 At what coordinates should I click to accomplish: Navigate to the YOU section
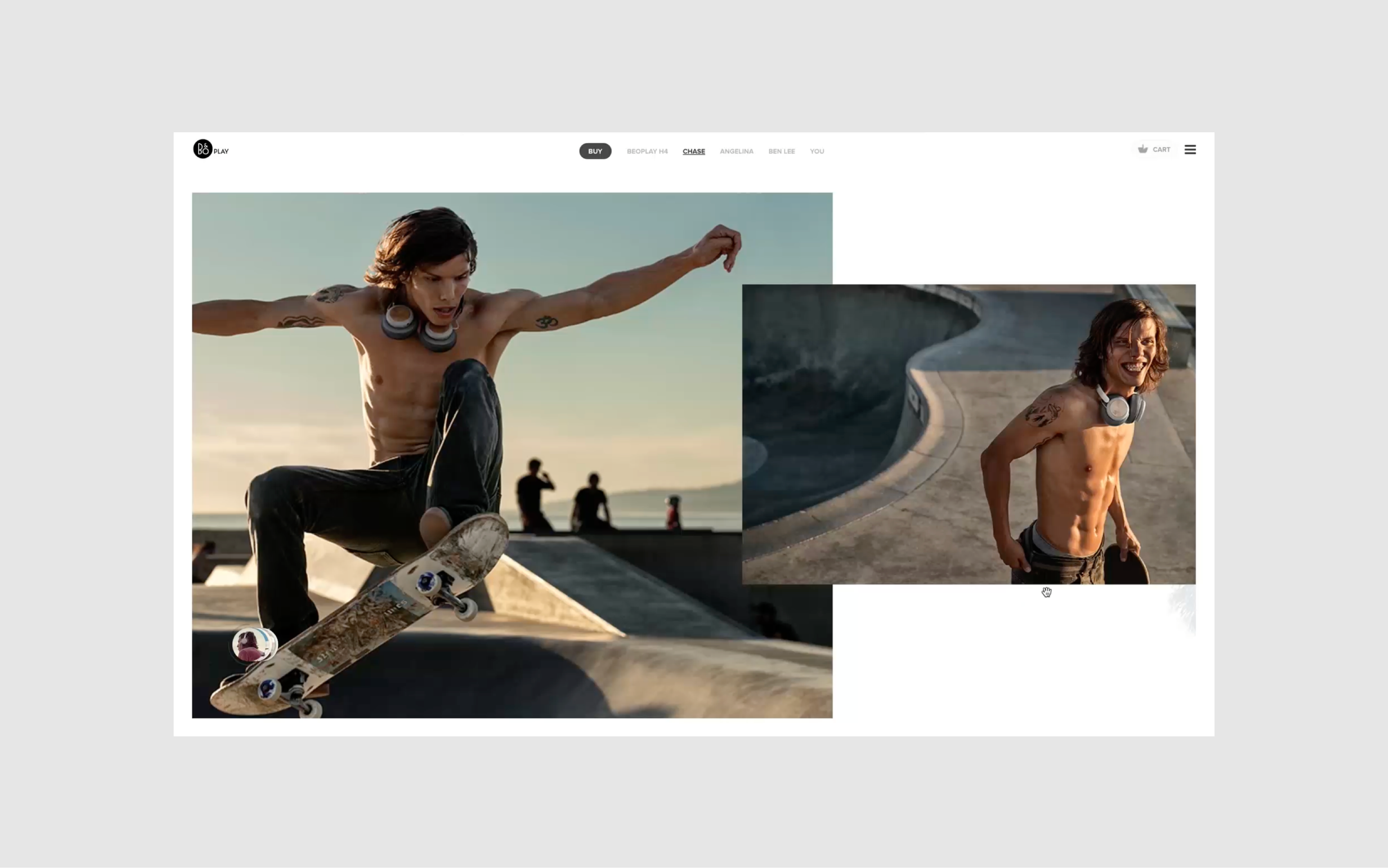point(816,151)
